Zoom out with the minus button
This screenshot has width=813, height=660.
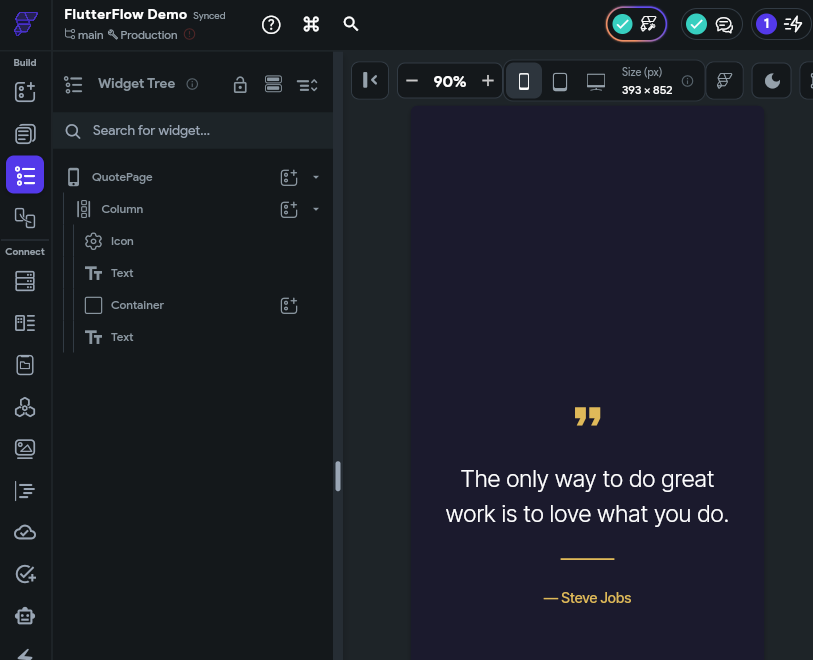click(x=412, y=81)
